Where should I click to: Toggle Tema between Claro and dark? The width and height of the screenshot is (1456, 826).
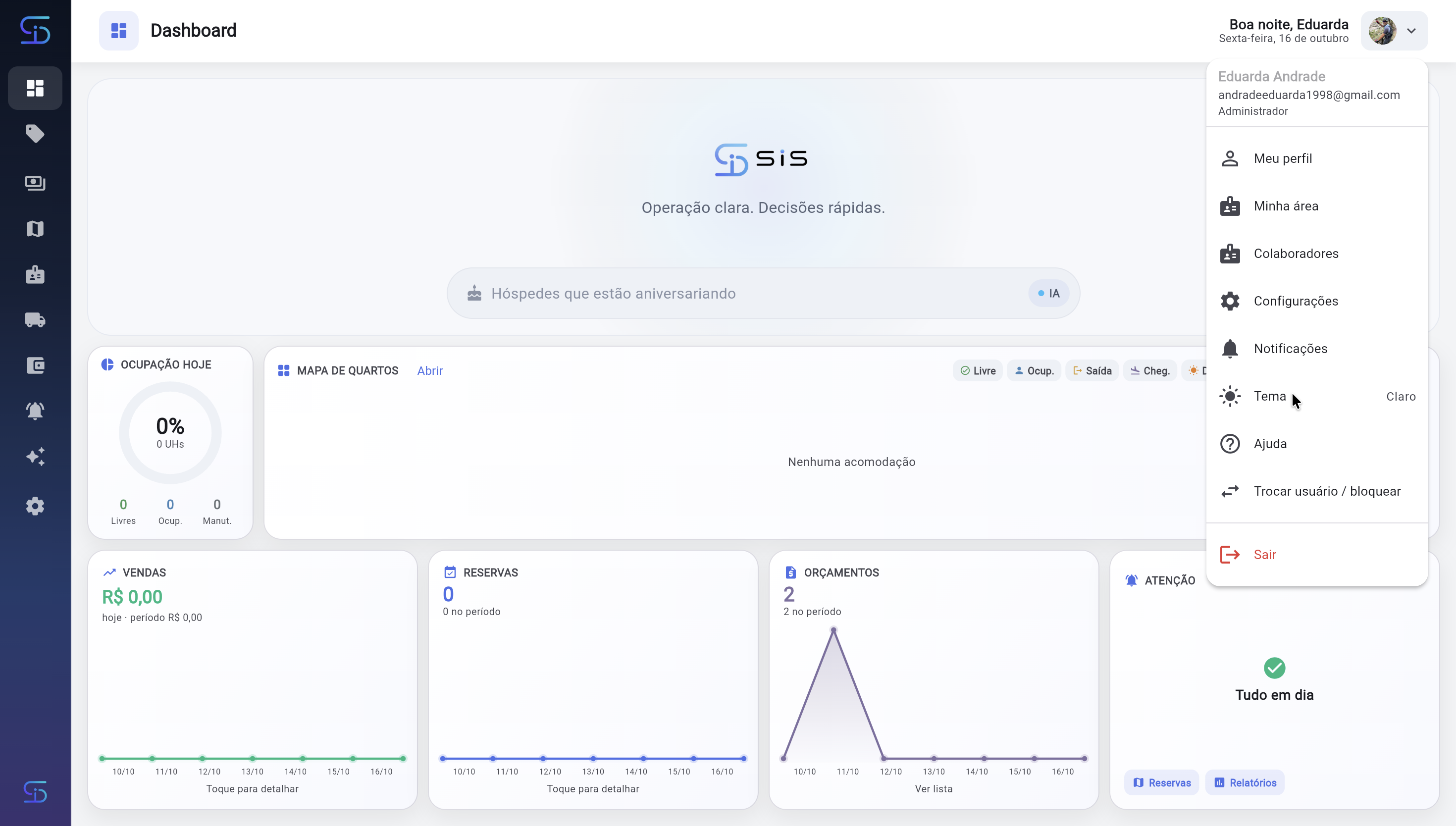coord(1317,397)
